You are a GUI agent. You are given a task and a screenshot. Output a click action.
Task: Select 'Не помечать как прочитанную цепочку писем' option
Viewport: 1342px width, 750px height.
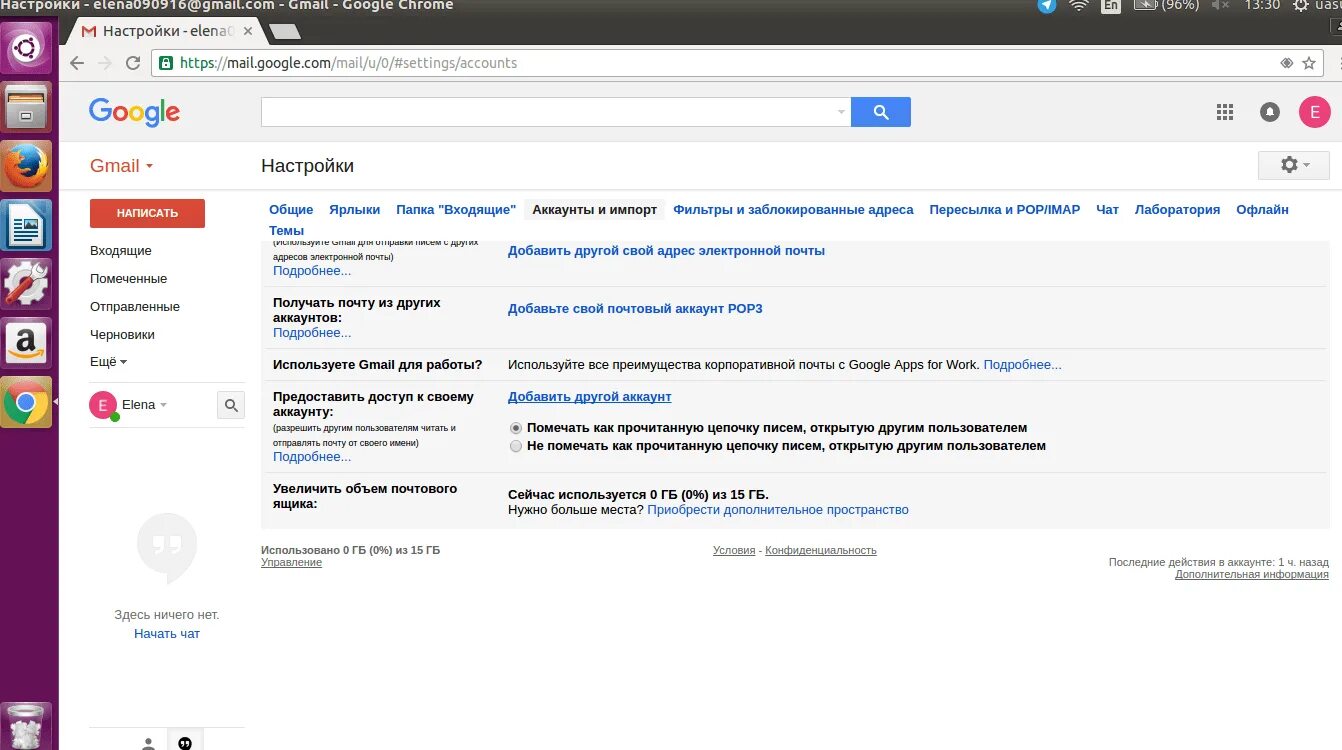coord(516,446)
